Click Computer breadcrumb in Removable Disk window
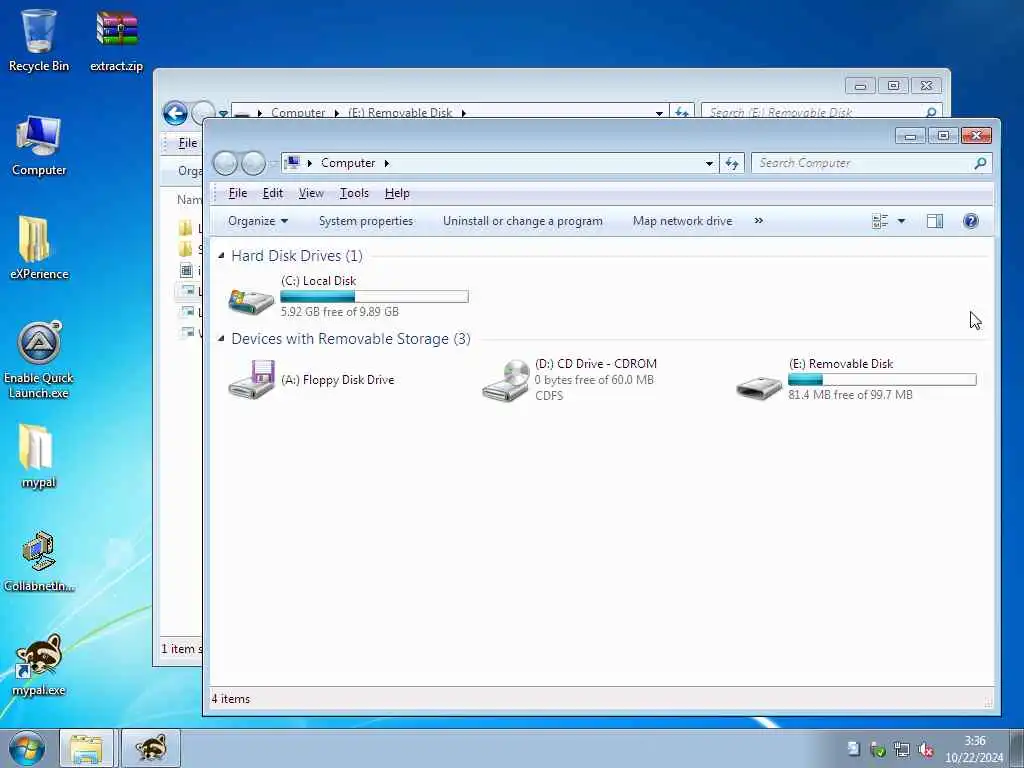 point(298,113)
